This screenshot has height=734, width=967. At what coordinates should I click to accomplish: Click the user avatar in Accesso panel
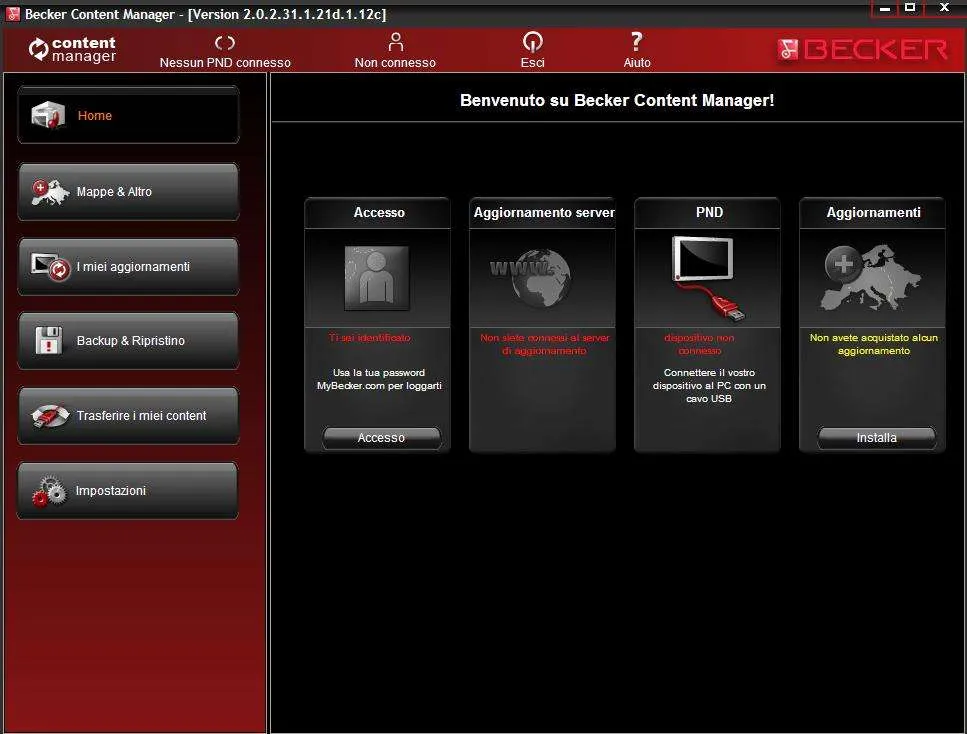point(377,278)
